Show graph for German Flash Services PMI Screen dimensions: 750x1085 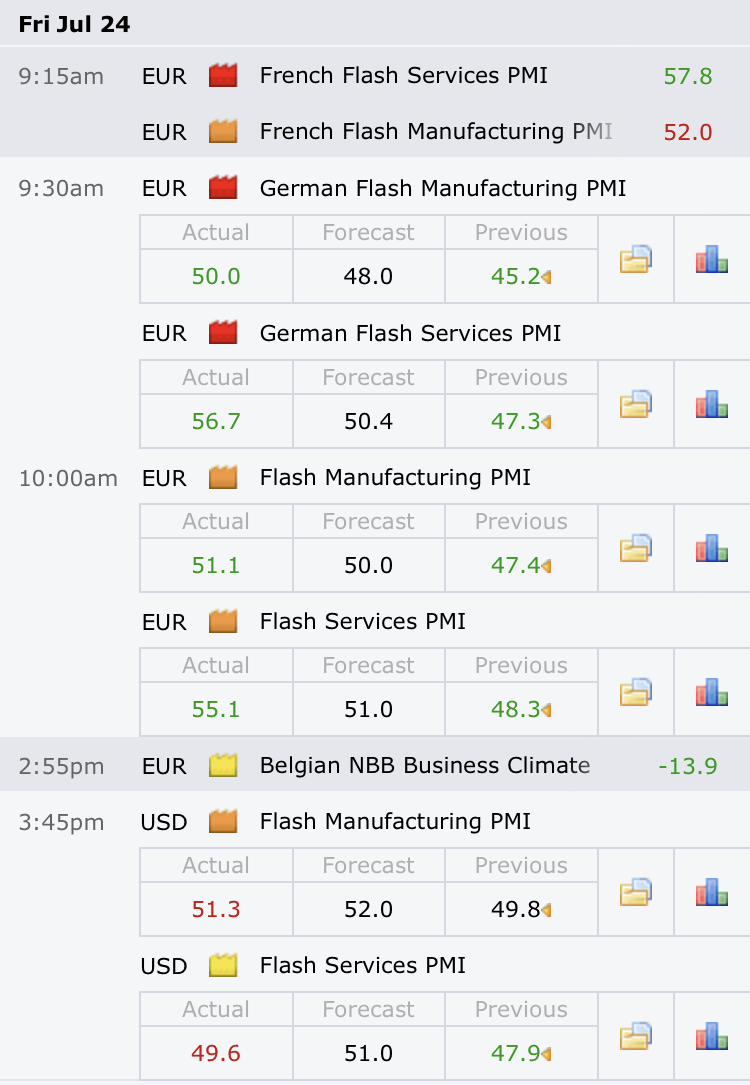[711, 404]
